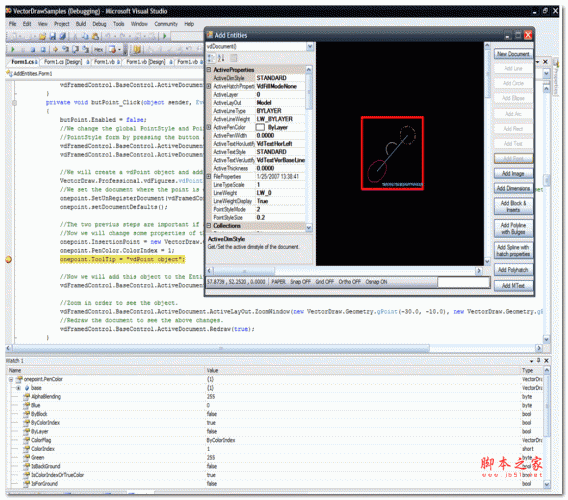Click the Restart debugging icon

(43, 49)
